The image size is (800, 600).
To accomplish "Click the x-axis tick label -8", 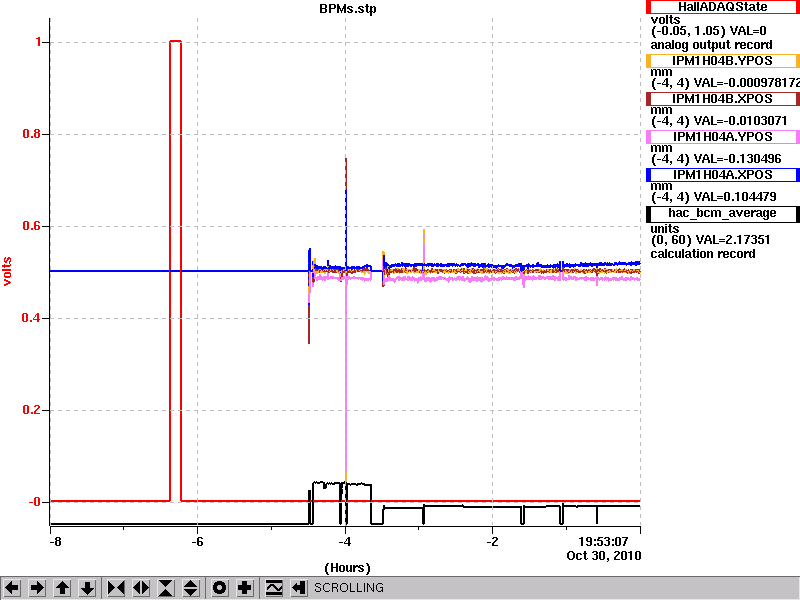I will pos(55,542).
